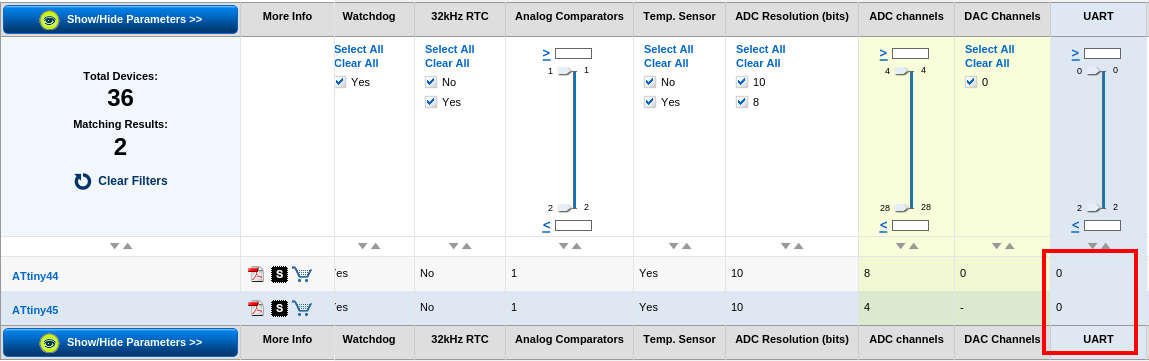Add ATtiny45 to shopping cart
This screenshot has height=361, width=1149.
(302, 308)
